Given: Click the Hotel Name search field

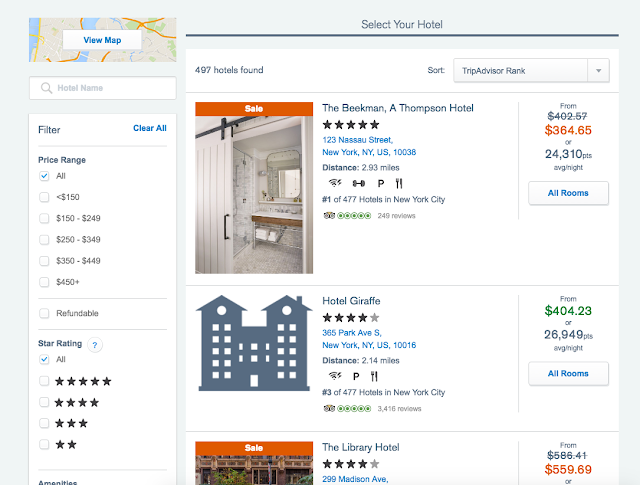Looking at the screenshot, I should tap(102, 88).
